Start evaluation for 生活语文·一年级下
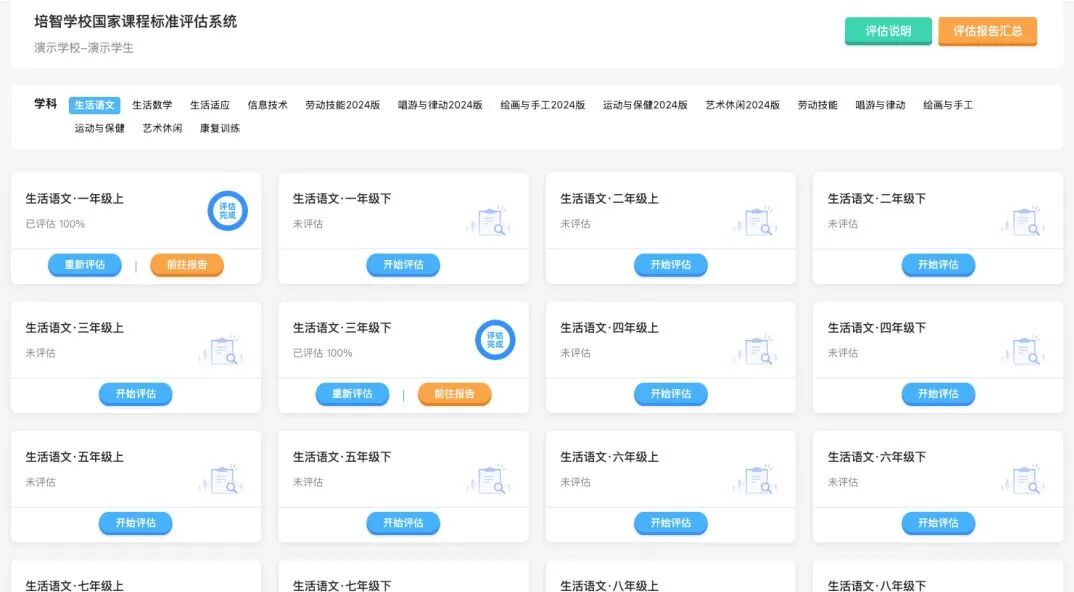Viewport: 1074px width, 592px height. [403, 264]
